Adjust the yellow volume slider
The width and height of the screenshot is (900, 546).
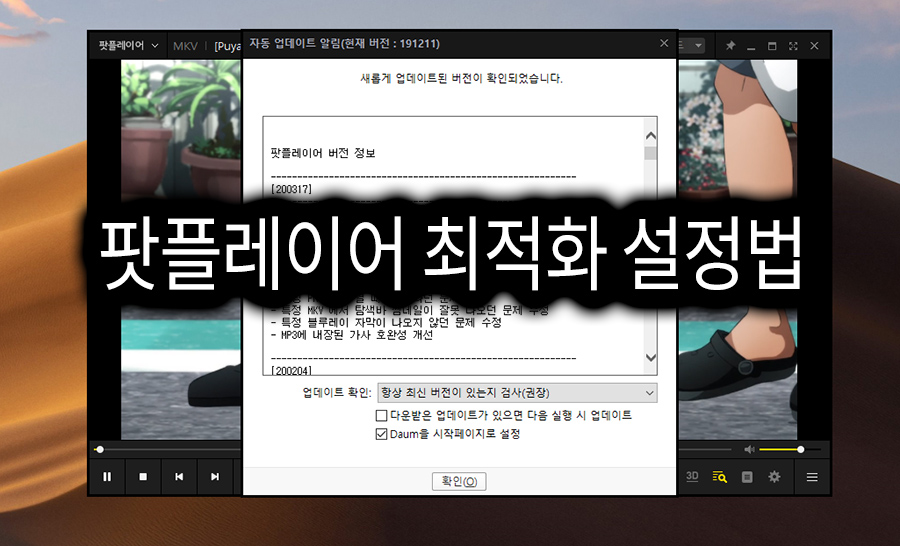click(790, 450)
